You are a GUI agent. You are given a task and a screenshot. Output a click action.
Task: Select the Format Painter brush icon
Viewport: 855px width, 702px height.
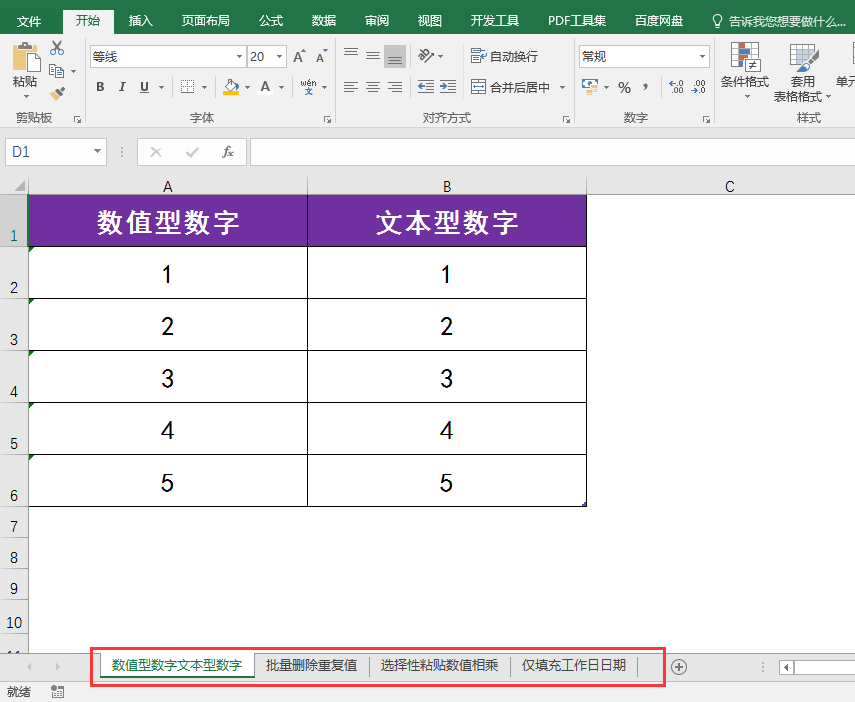click(x=57, y=94)
